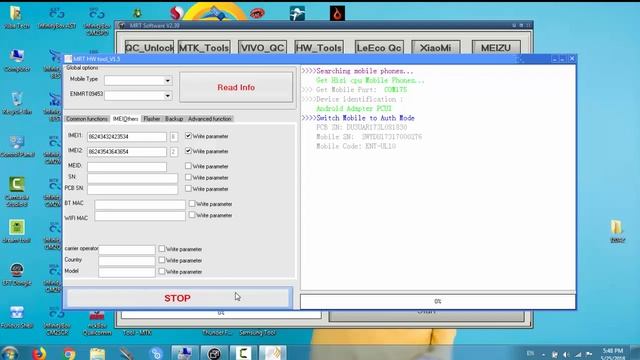Image resolution: width=640 pixels, height=360 pixels.
Task: Switch to Common functions tab
Action: click(87, 119)
